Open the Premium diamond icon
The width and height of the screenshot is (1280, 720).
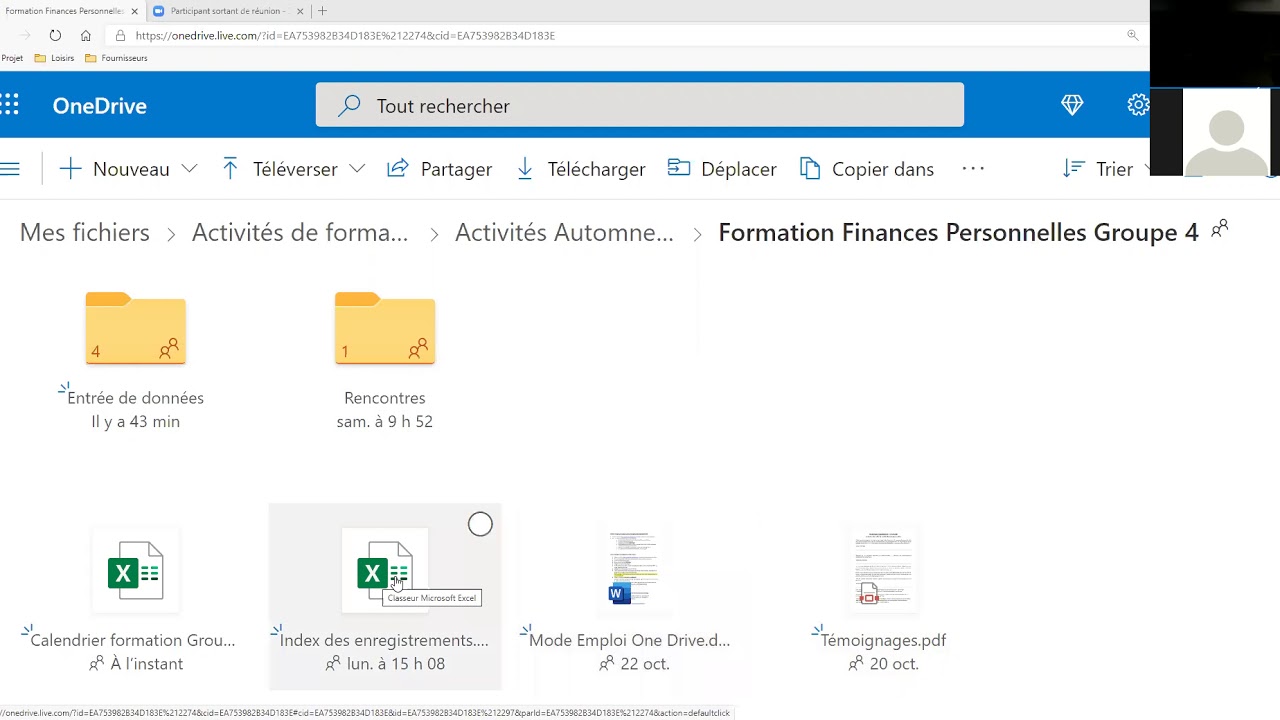click(1072, 105)
